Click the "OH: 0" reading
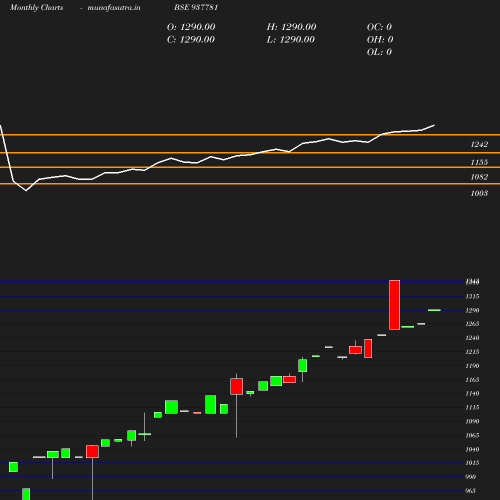 (x=380, y=39)
